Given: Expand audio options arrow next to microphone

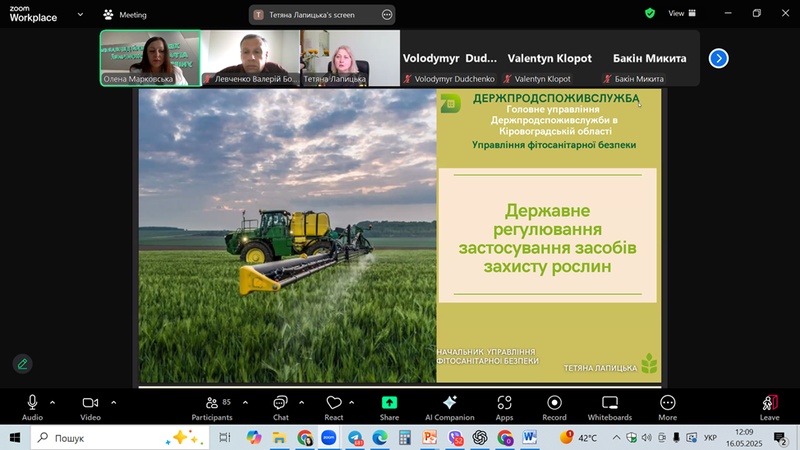Looking at the screenshot, I should [x=52, y=402].
